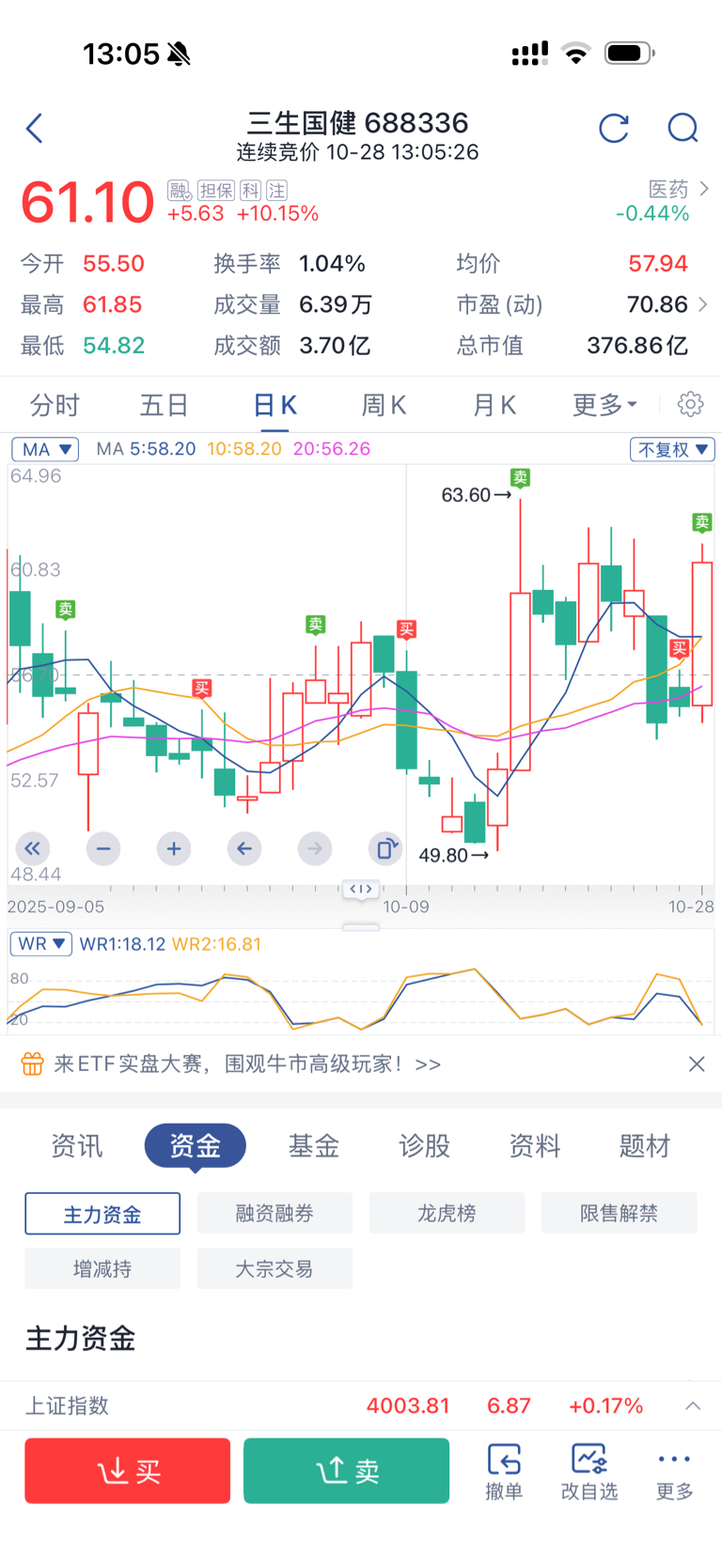Zoom out chart with minus icon

103,849
